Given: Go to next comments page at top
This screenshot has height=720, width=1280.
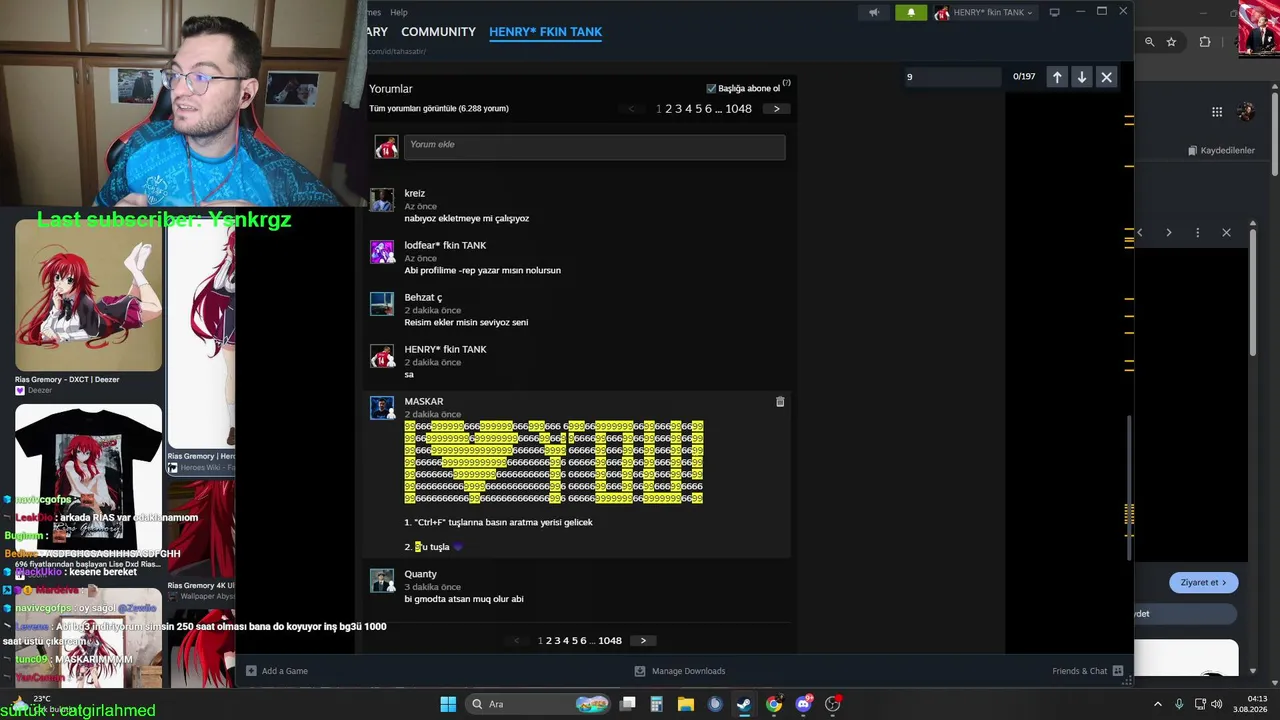Looking at the screenshot, I should click(x=776, y=109).
